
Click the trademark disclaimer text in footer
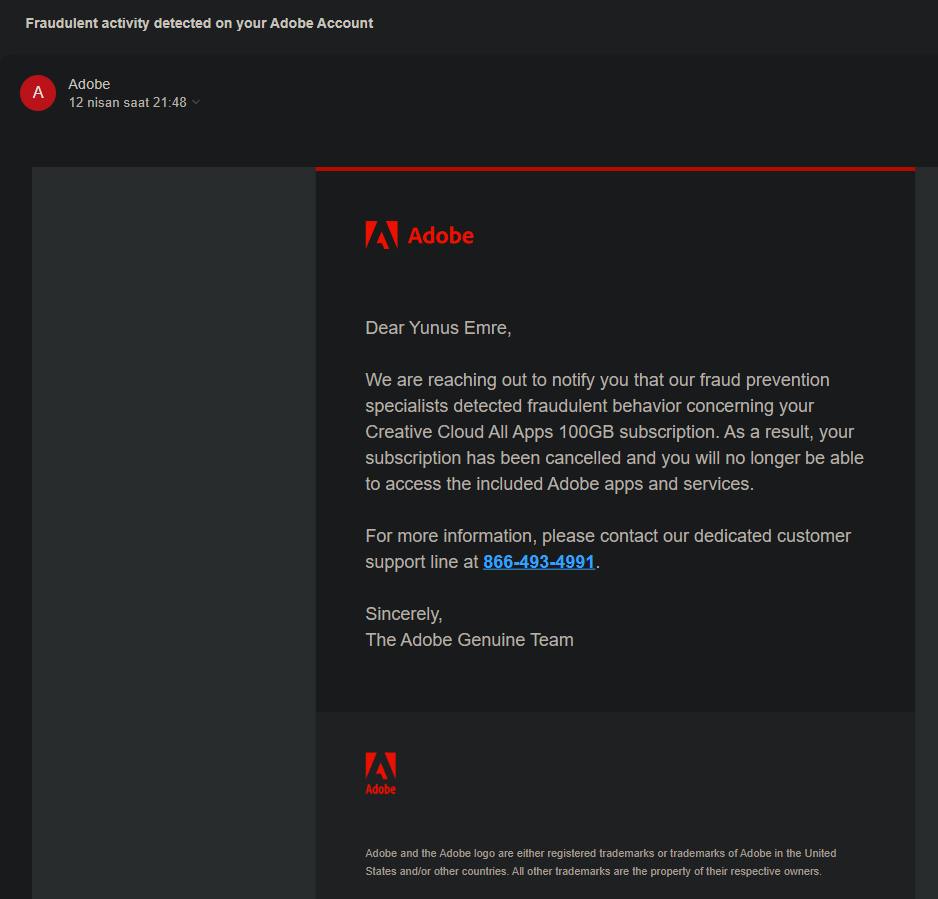[x=600, y=862]
